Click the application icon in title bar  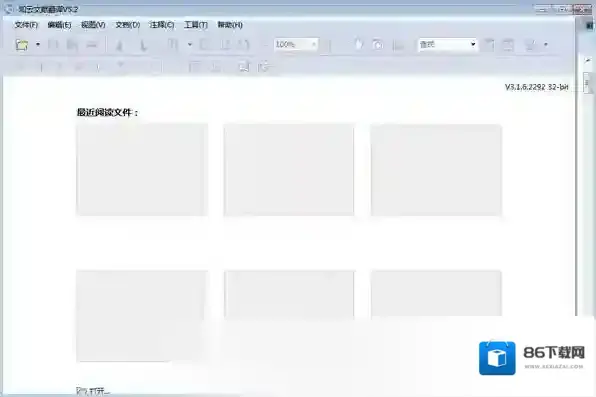9,9
